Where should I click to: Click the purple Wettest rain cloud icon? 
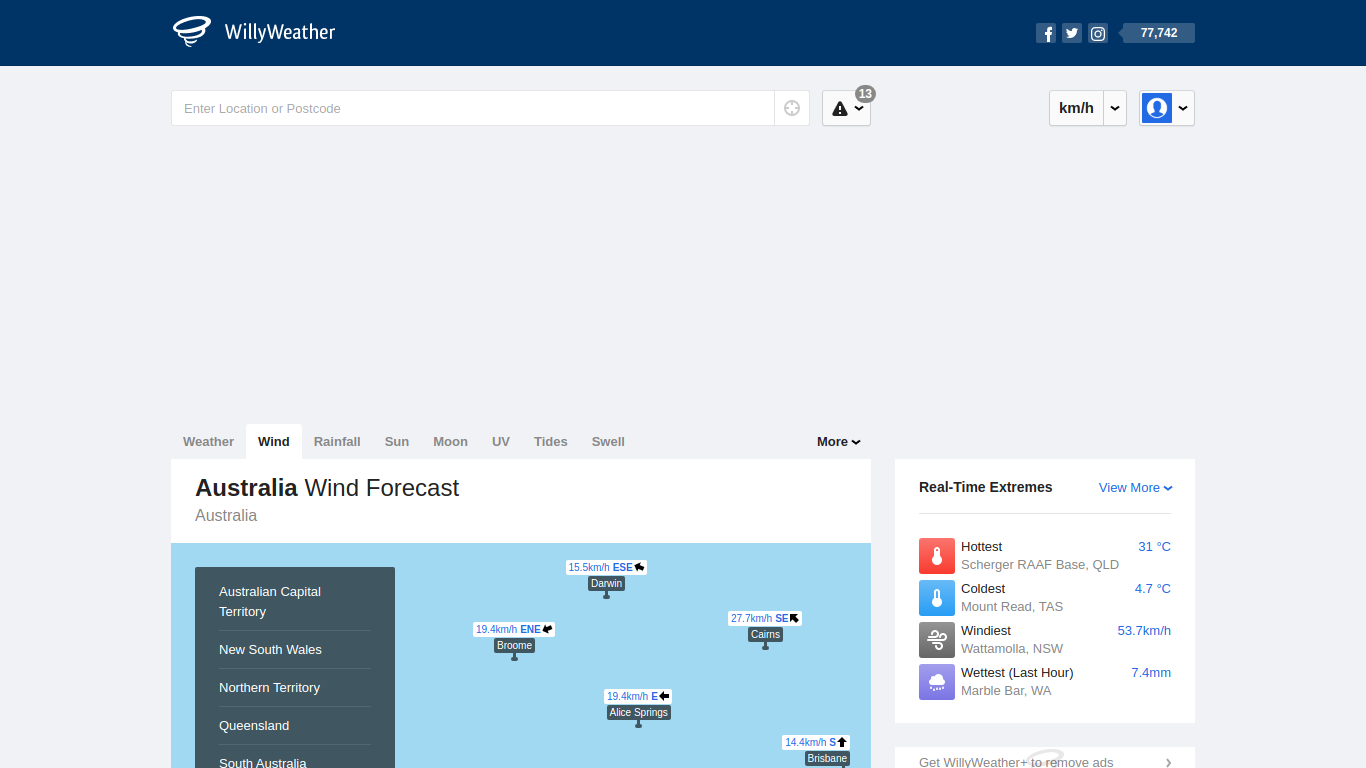[937, 682]
